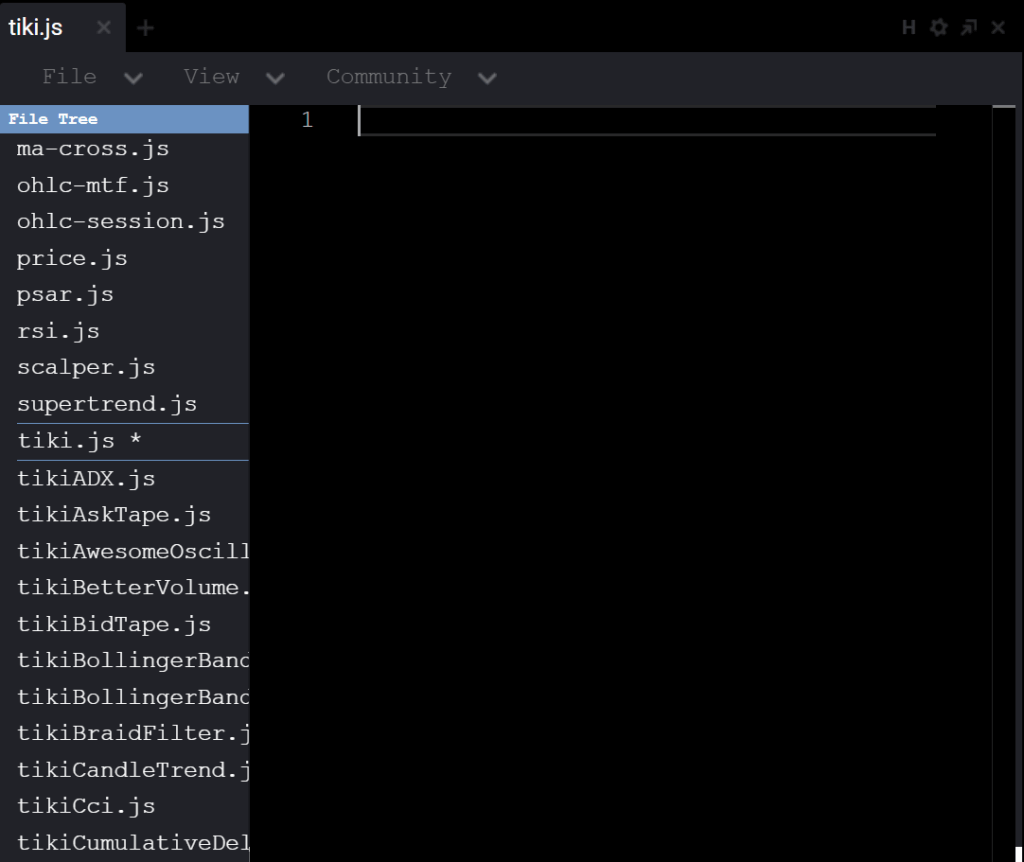Click line number 1 in the gutter

pyautogui.click(x=307, y=120)
